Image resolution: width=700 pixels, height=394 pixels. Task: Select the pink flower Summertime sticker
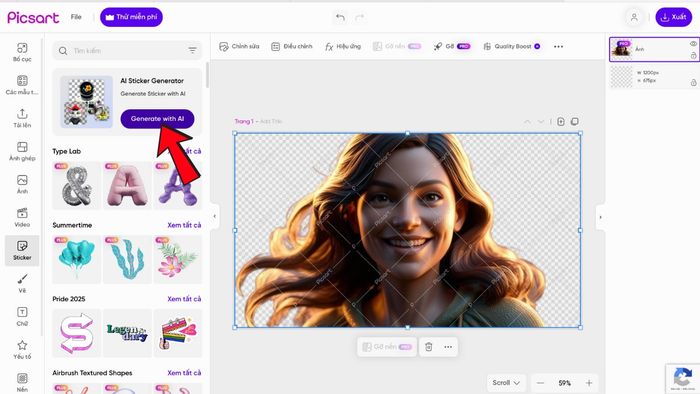[177, 260]
